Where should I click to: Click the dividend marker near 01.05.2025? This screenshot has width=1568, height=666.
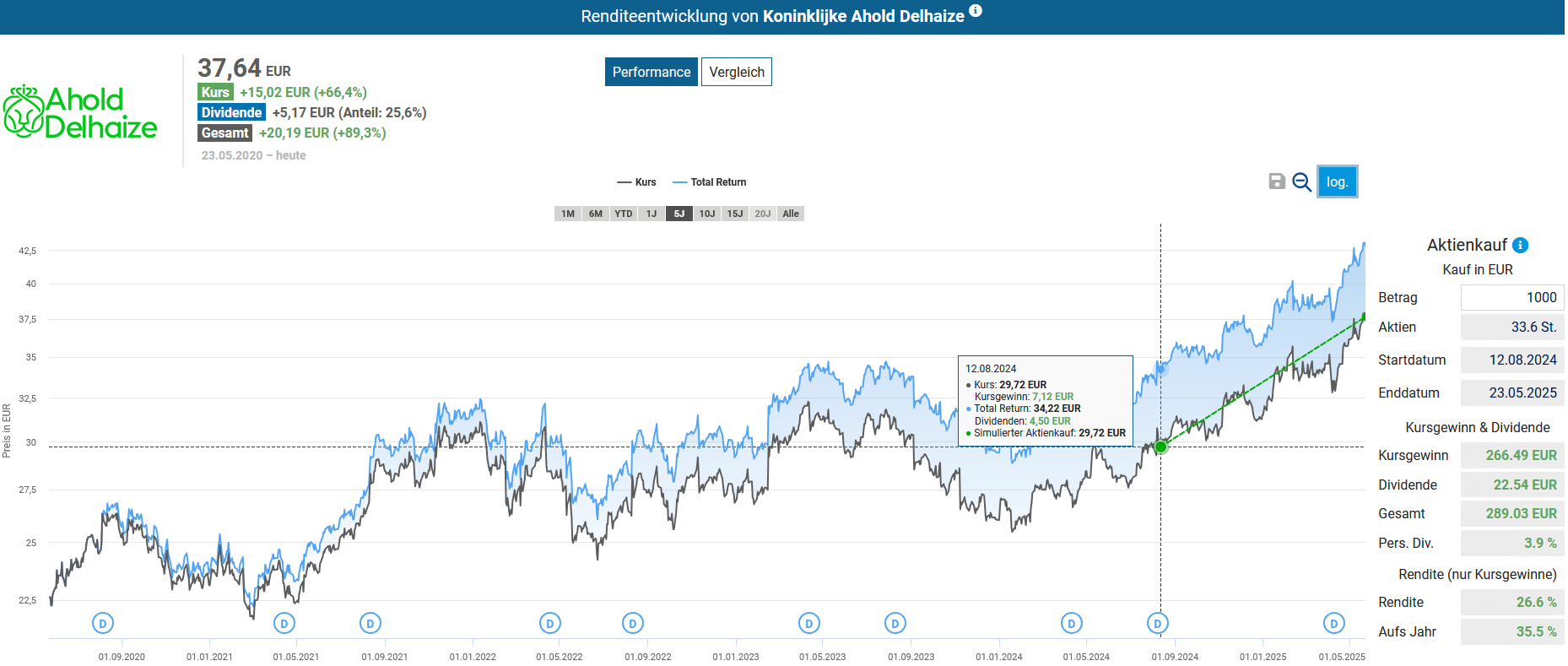click(x=1334, y=624)
